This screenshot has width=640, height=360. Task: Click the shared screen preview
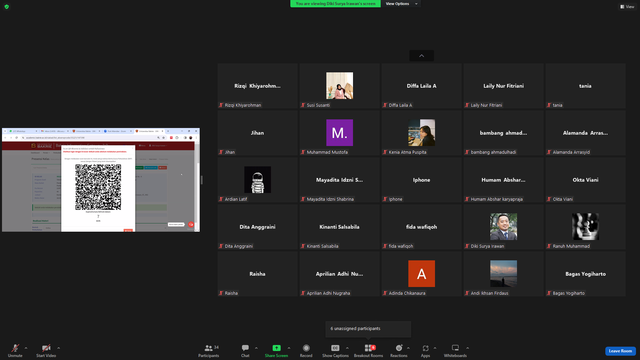tap(101, 180)
